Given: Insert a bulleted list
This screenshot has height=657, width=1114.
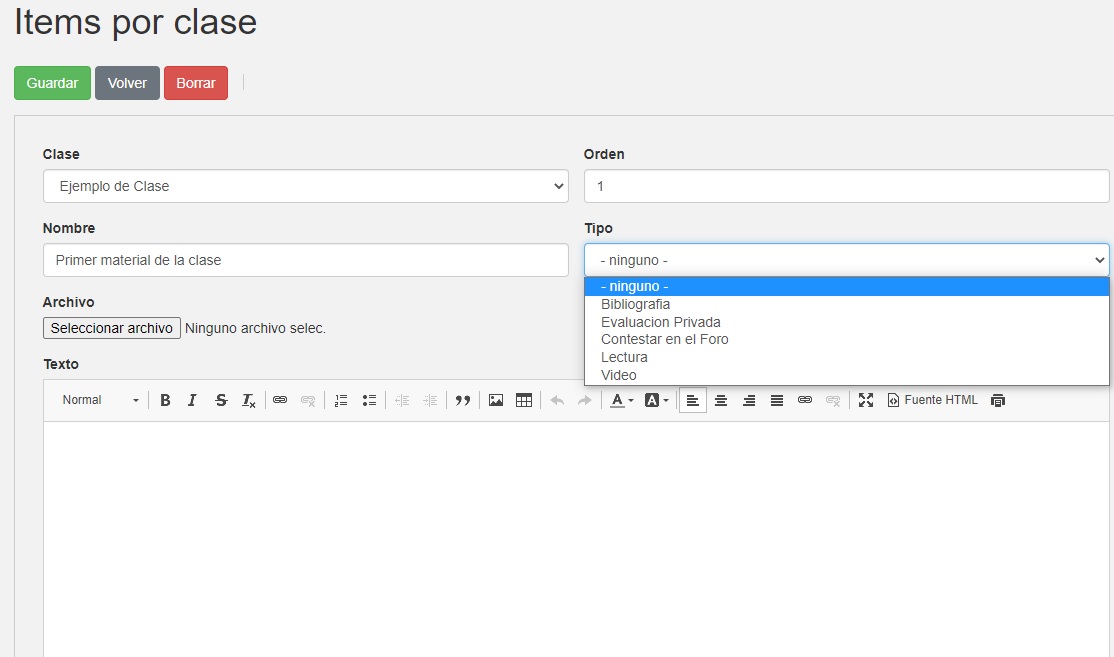Looking at the screenshot, I should [x=369, y=400].
